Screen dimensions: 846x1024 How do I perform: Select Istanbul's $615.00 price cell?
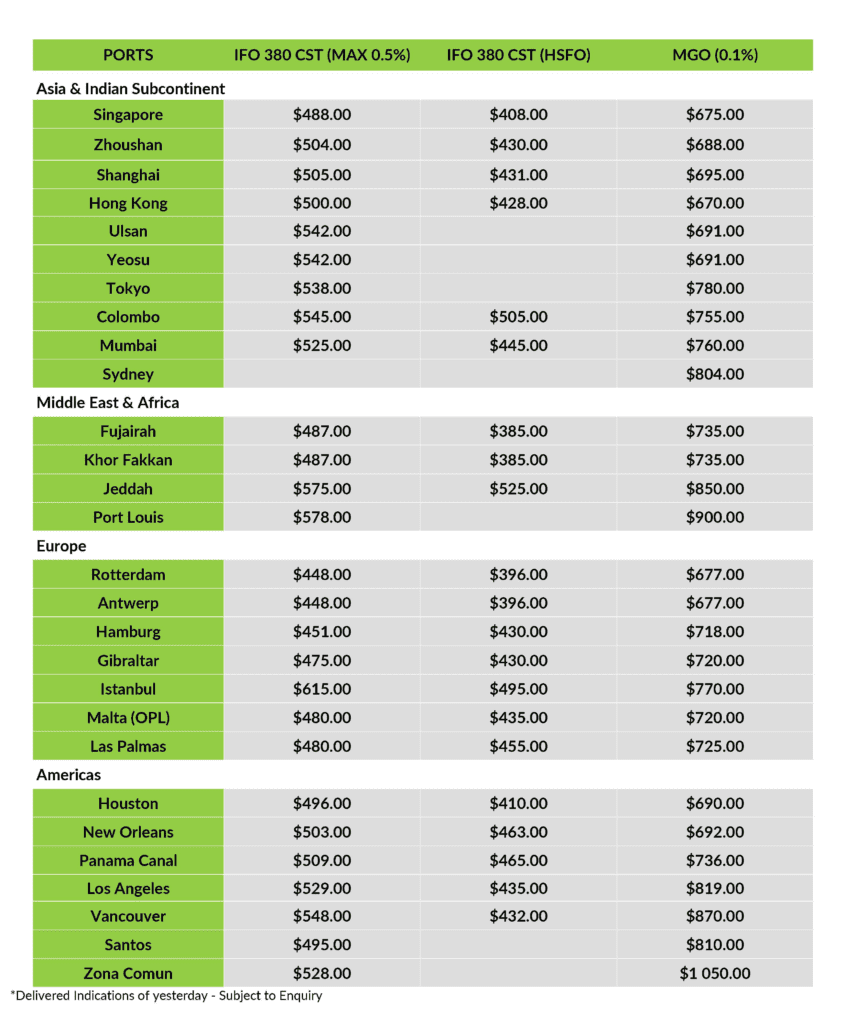click(x=322, y=689)
